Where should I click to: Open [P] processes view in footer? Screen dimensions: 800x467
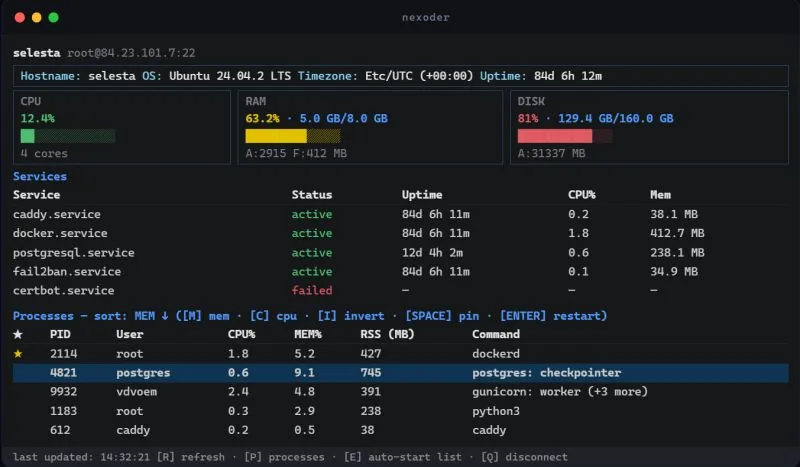[x=284, y=457]
